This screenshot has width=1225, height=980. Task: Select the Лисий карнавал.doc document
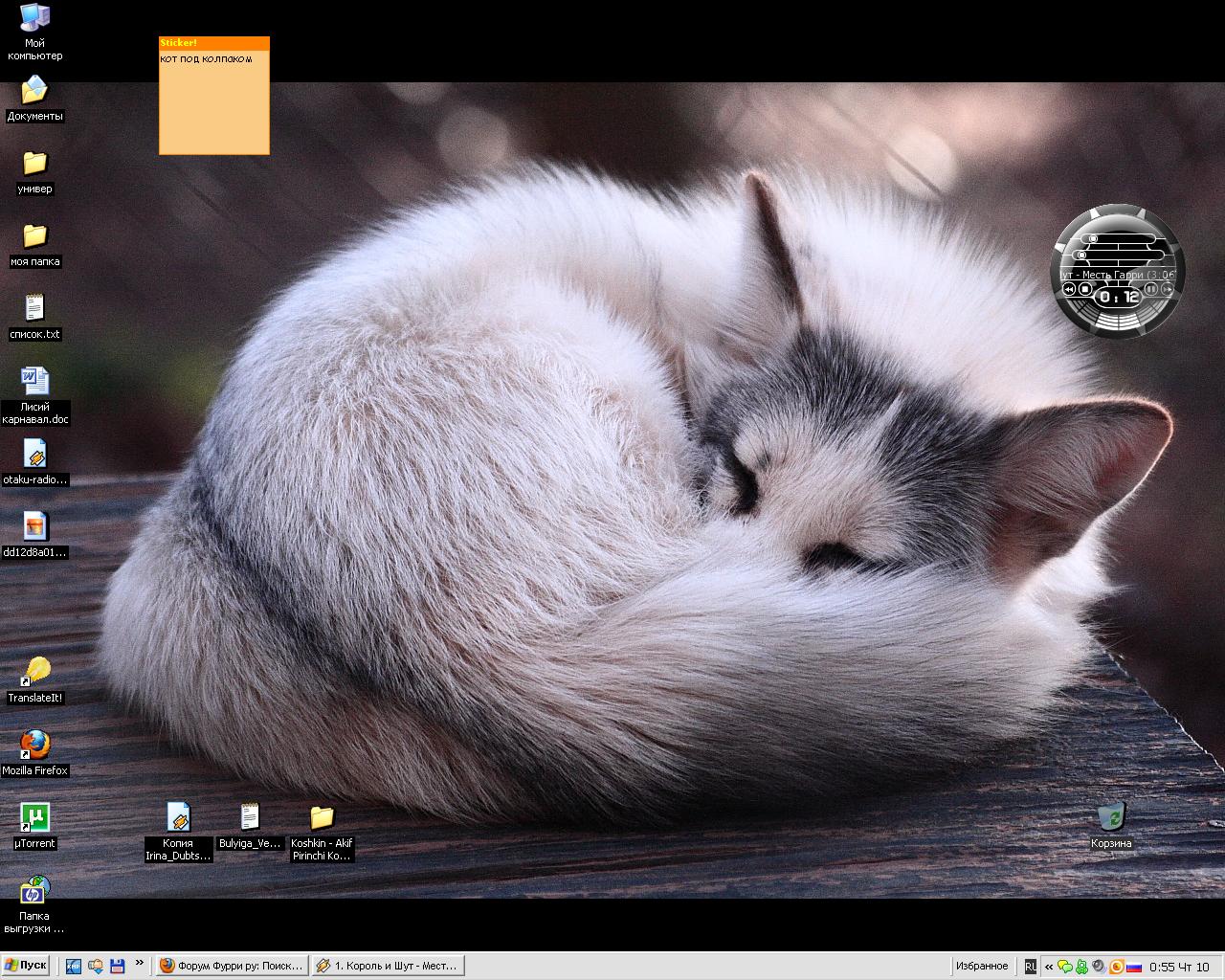35,381
